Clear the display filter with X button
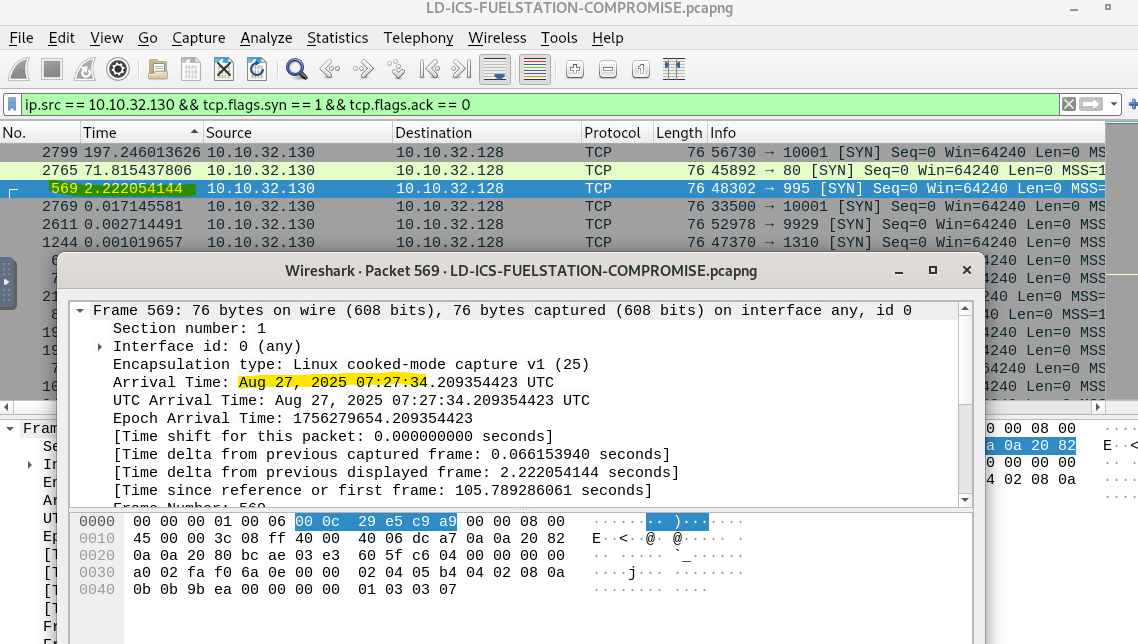The image size is (1138, 644). [1069, 104]
